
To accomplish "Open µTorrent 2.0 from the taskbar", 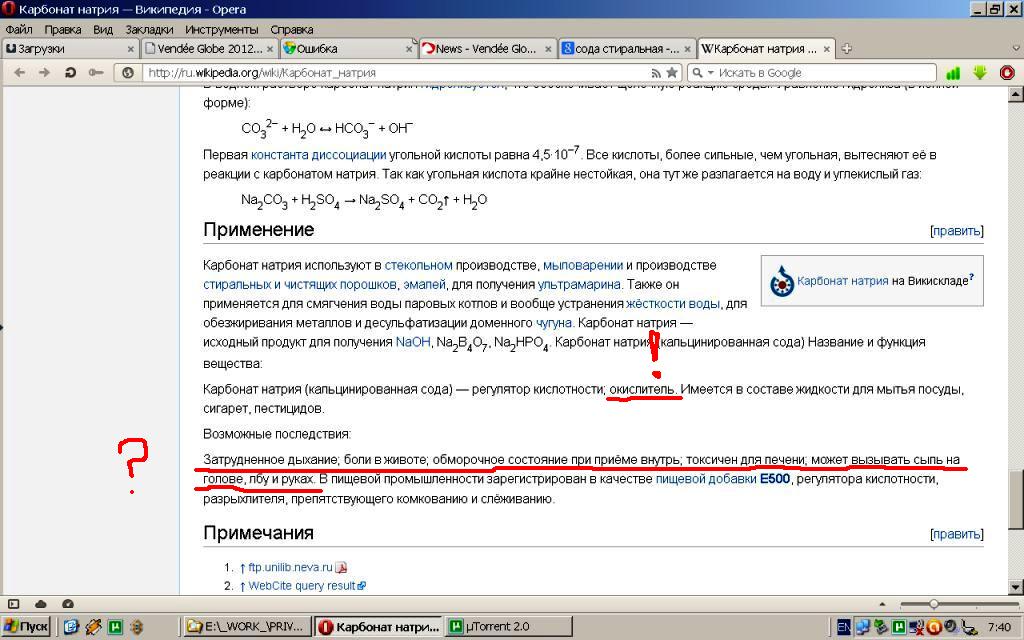I will tap(497, 627).
